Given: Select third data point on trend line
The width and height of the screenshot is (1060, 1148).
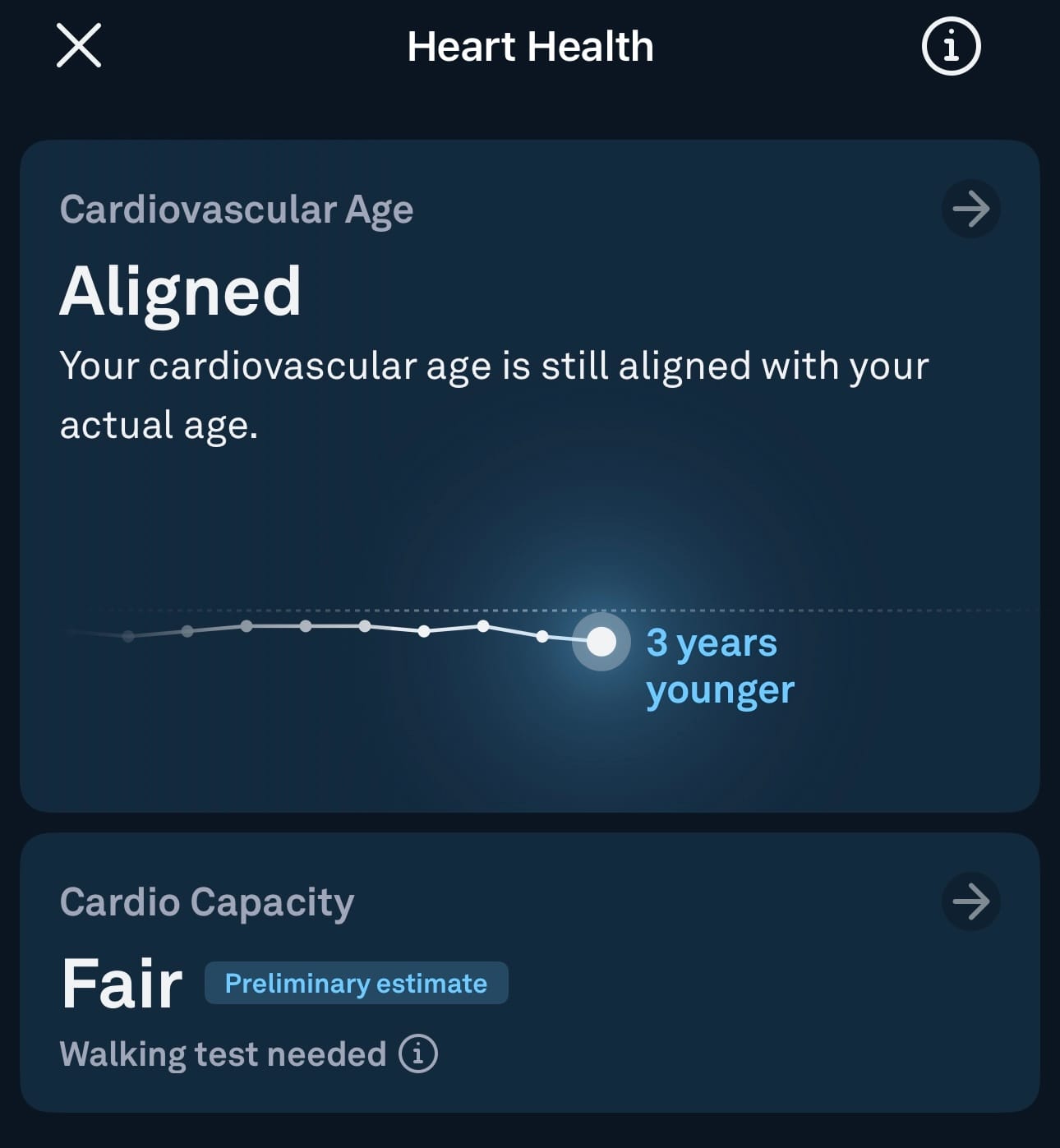Looking at the screenshot, I should (247, 626).
